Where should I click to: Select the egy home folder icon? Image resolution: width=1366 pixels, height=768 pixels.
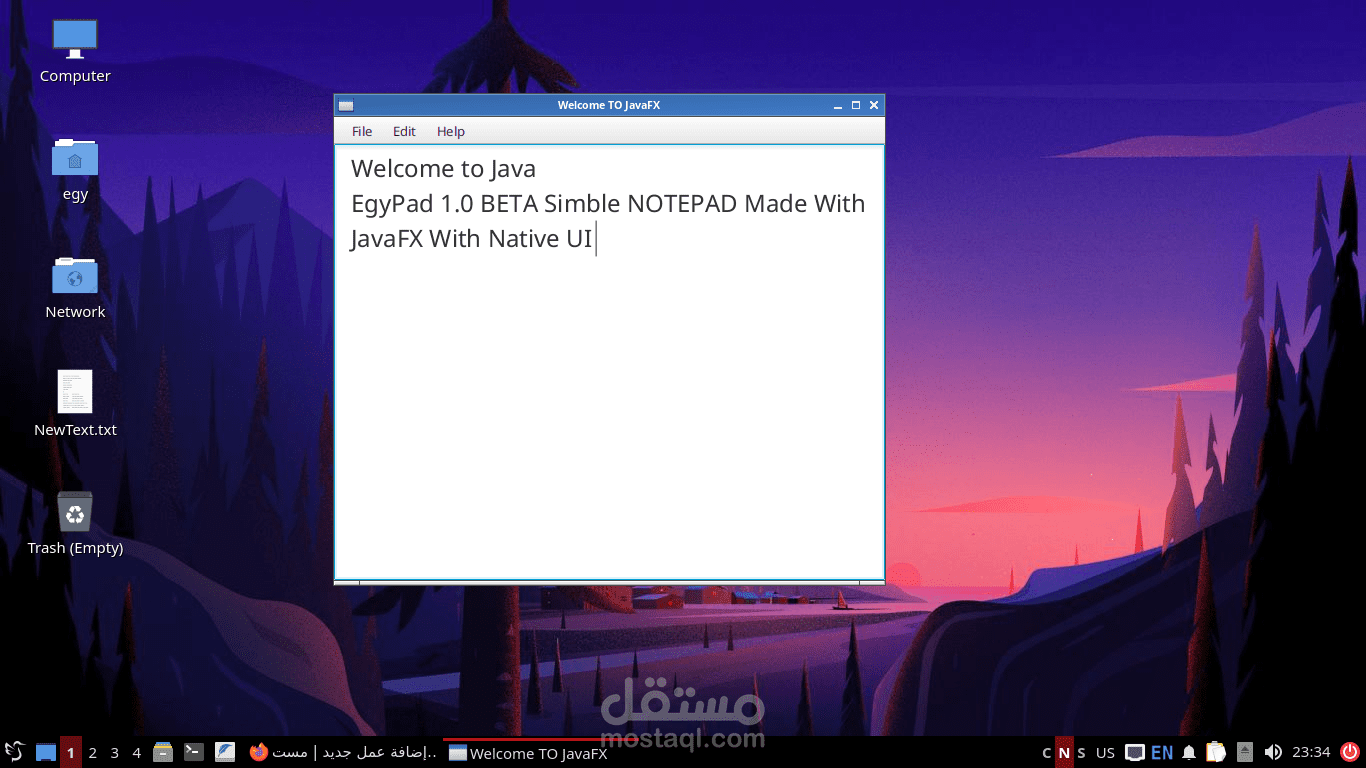(75, 169)
